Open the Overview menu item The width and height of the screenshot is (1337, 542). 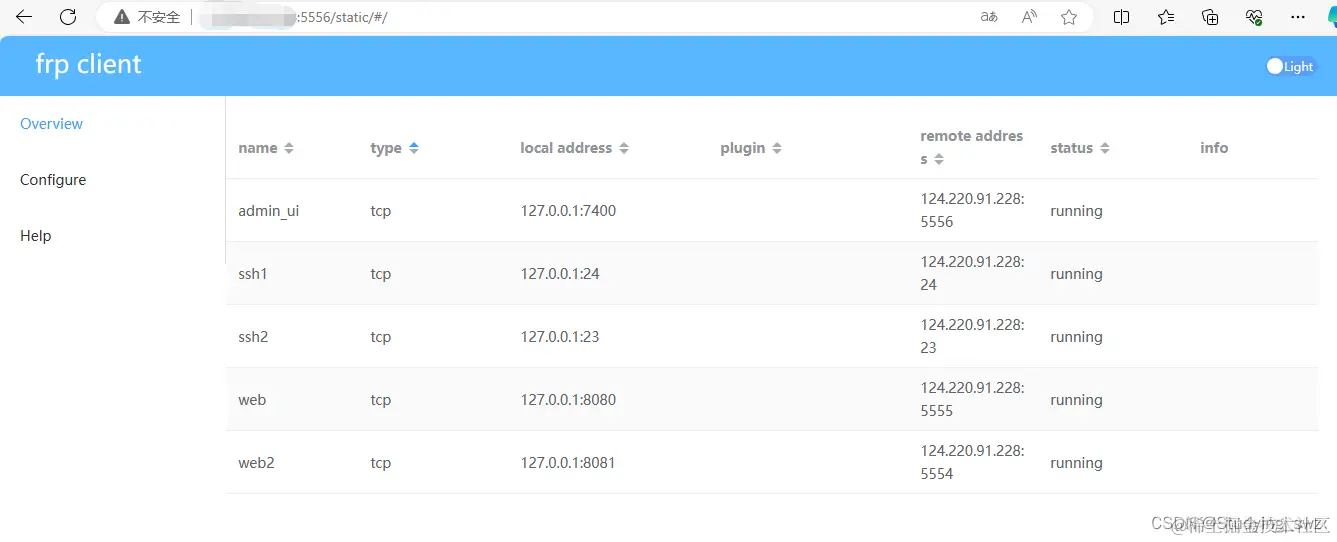pos(52,124)
